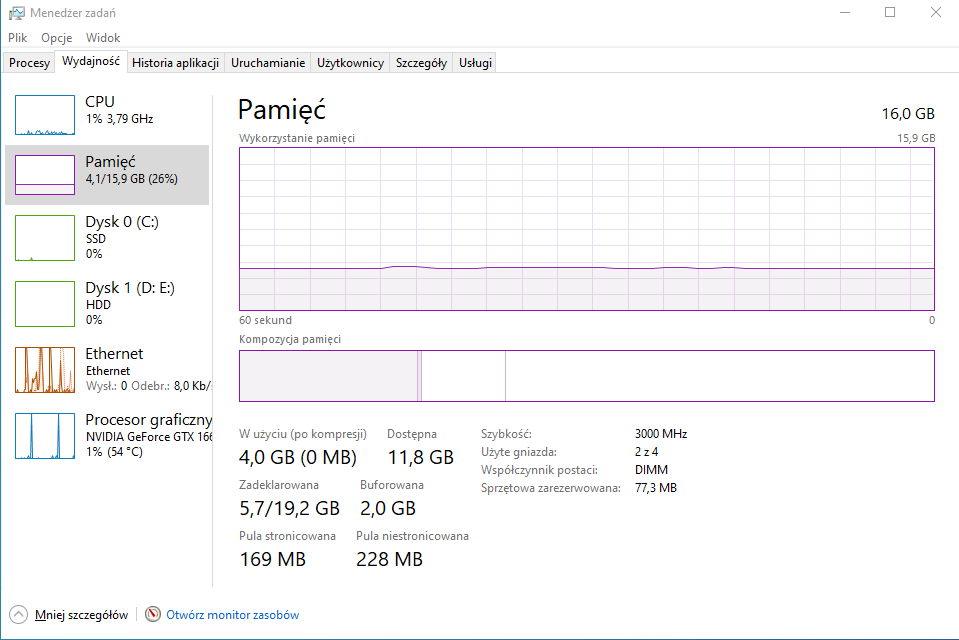This screenshot has width=959, height=640.
Task: Open the Plik menu
Action: point(18,38)
